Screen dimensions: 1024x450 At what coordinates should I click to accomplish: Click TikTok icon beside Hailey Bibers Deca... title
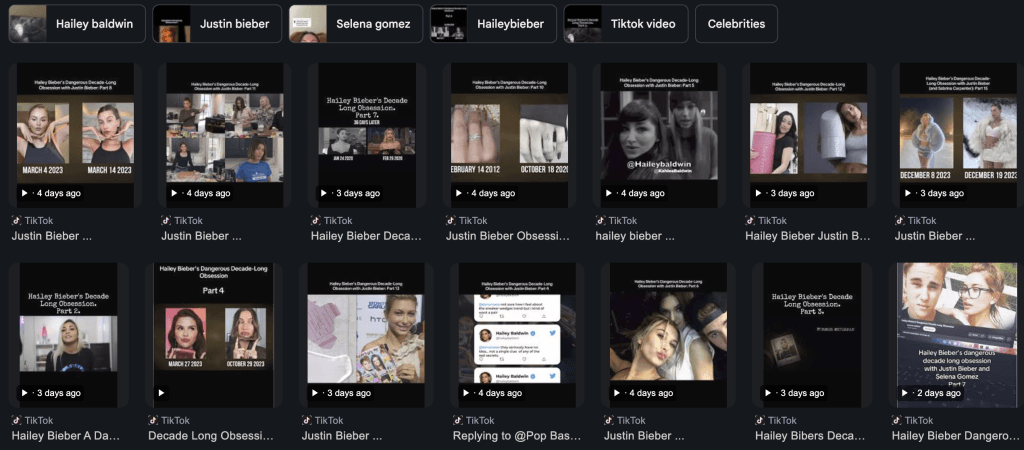click(x=760, y=421)
